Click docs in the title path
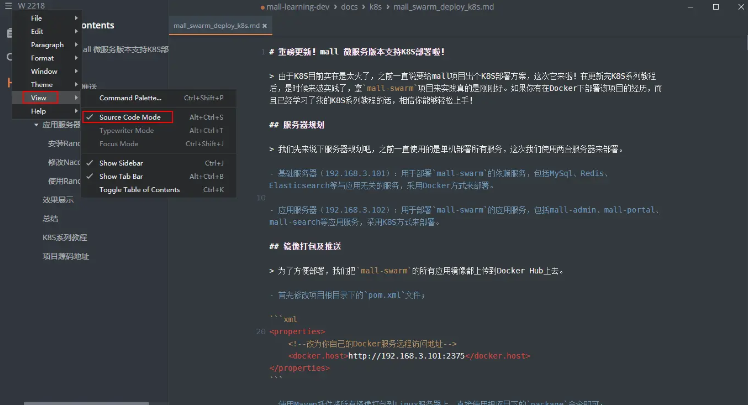The height and width of the screenshot is (405, 748). 349,7
